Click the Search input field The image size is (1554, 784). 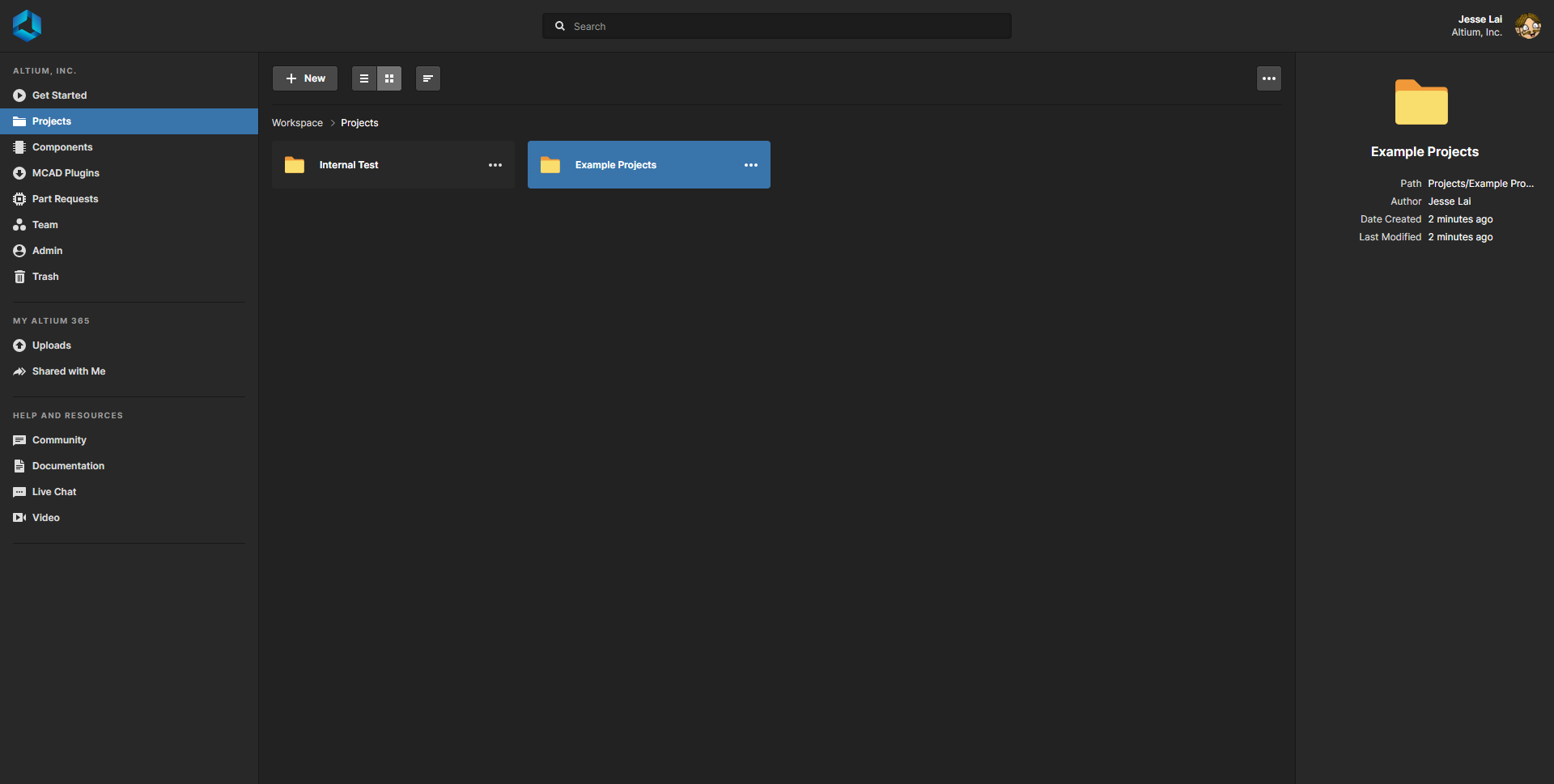pos(777,26)
